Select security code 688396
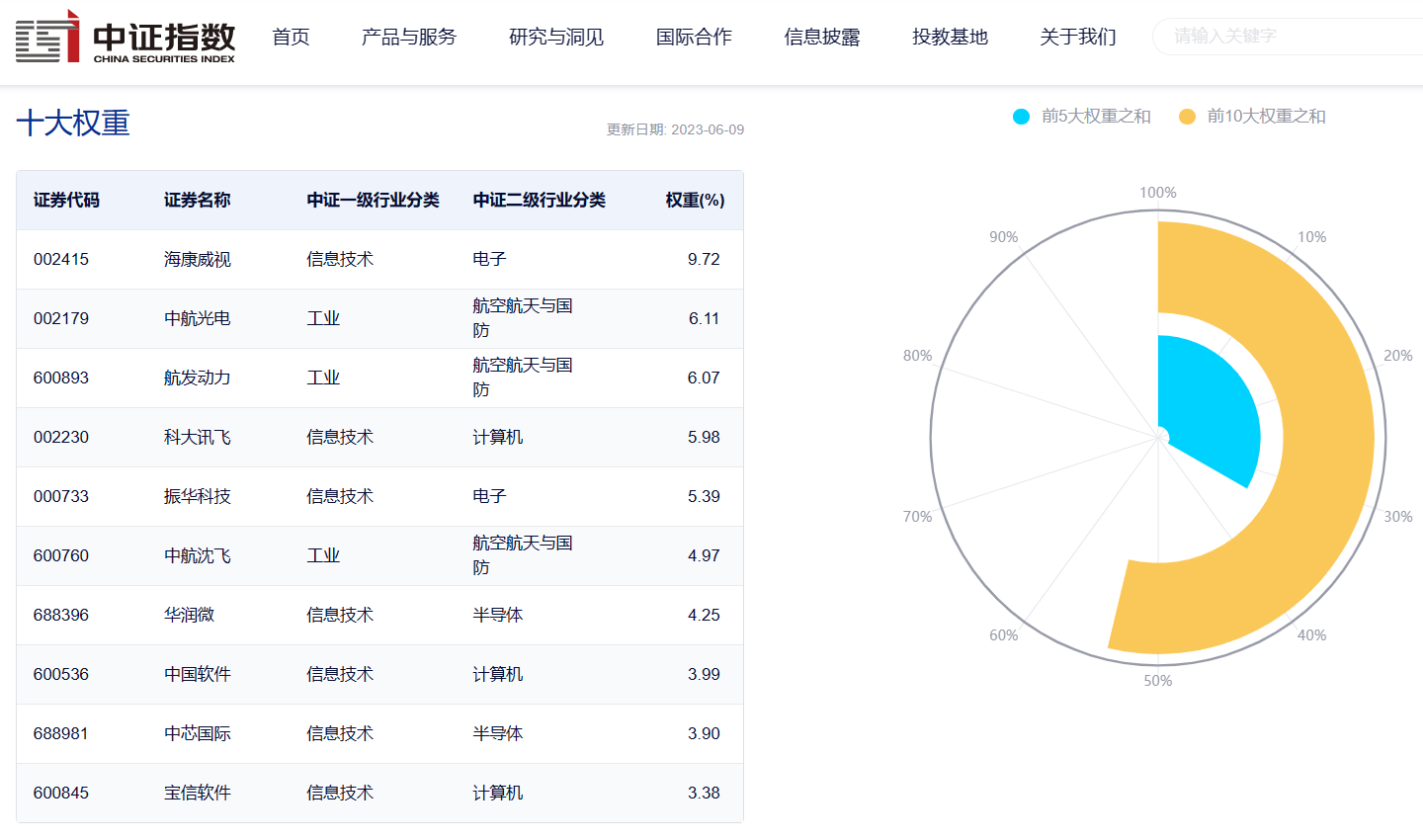The height and width of the screenshot is (840, 1423). [x=61, y=615]
